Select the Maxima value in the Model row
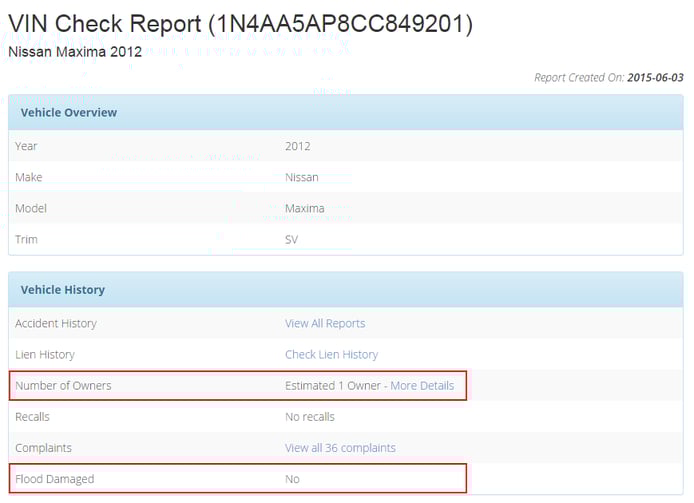 click(x=305, y=208)
